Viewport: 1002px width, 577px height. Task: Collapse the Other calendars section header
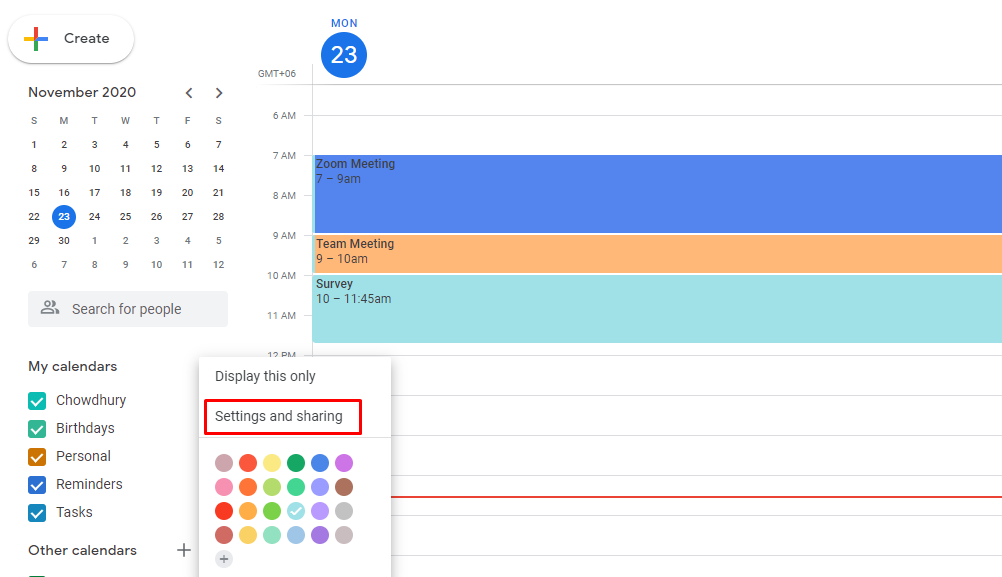click(x=82, y=550)
